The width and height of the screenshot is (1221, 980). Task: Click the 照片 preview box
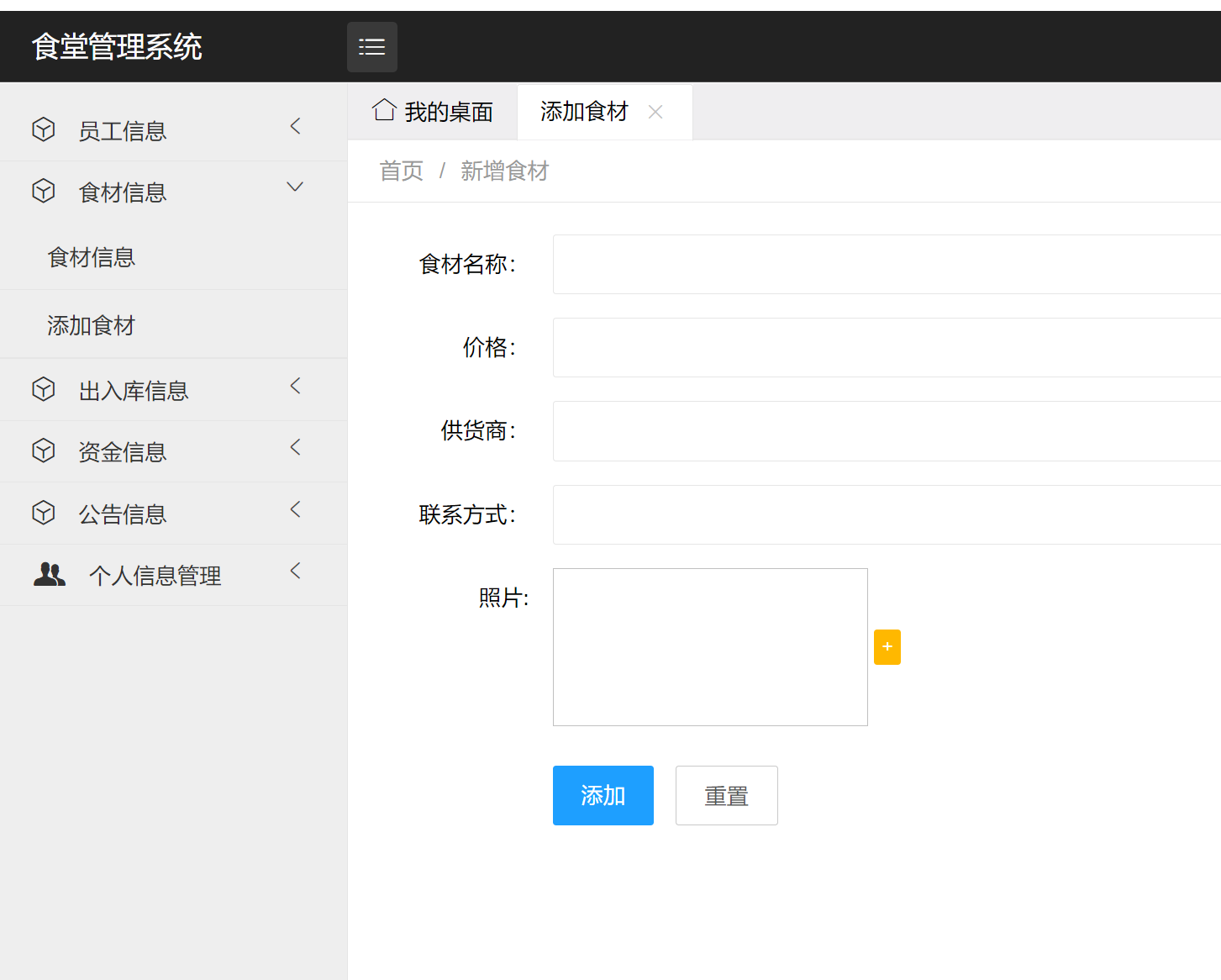[710, 647]
